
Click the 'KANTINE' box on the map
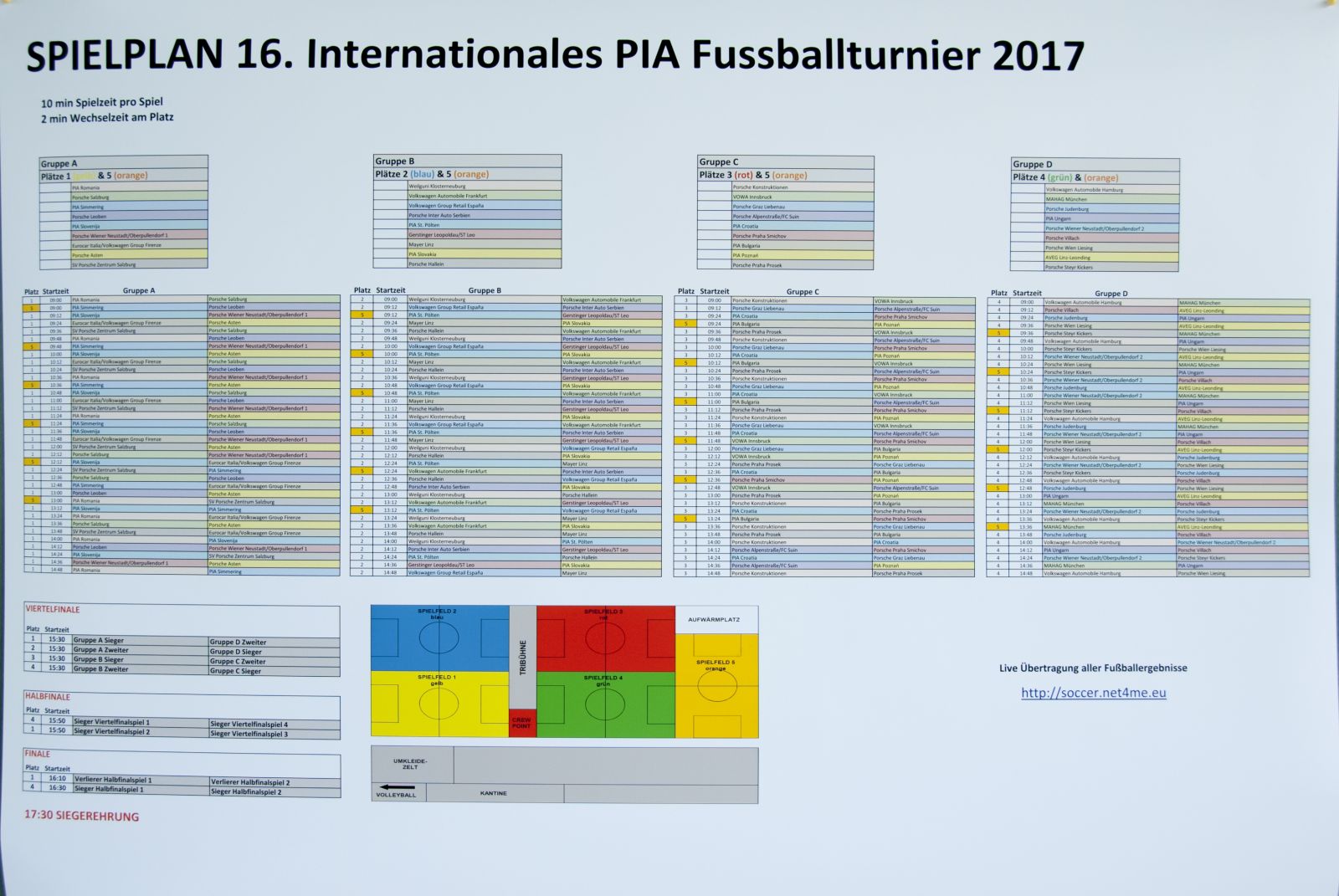click(x=494, y=793)
